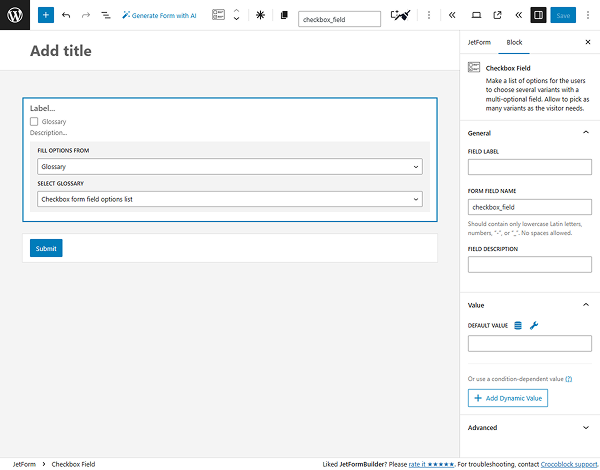The height and width of the screenshot is (470, 600).
Task: Click the second double-left chevron icon
Action: (518, 15)
